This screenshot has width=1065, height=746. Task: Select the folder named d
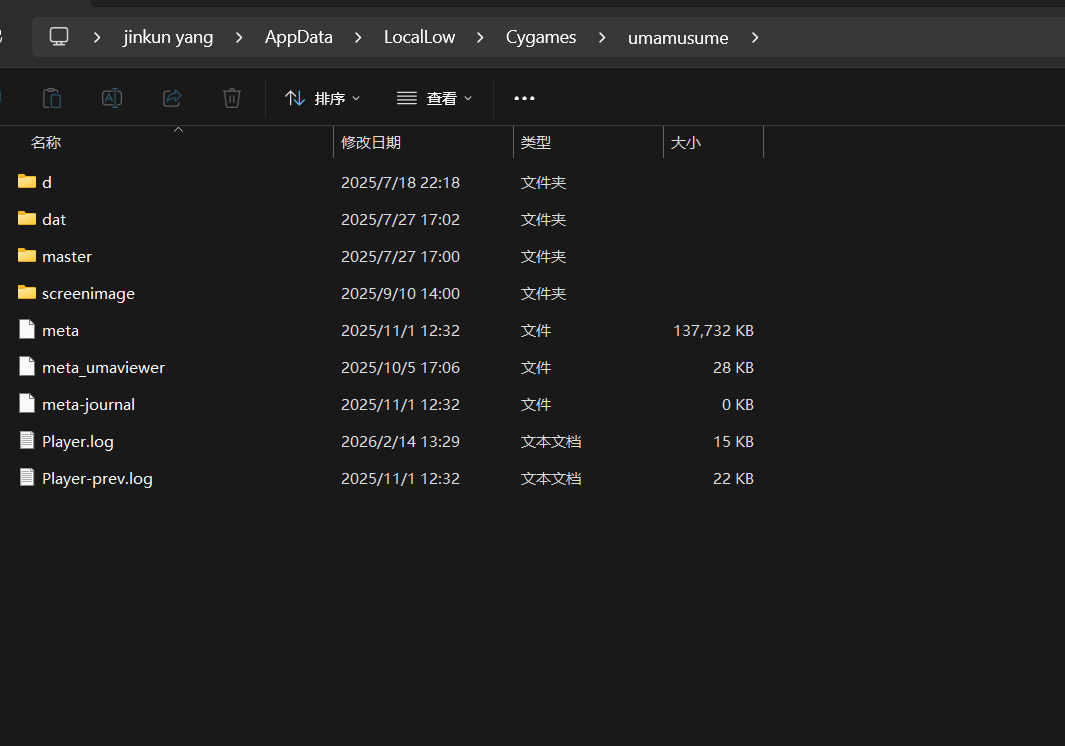pos(47,182)
